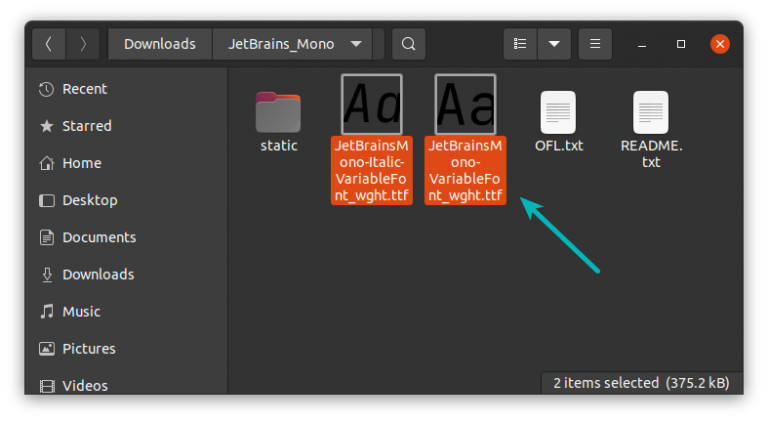Screen dimensions: 768x423
Task: Navigate to Home in sidebar
Action: pos(81,163)
